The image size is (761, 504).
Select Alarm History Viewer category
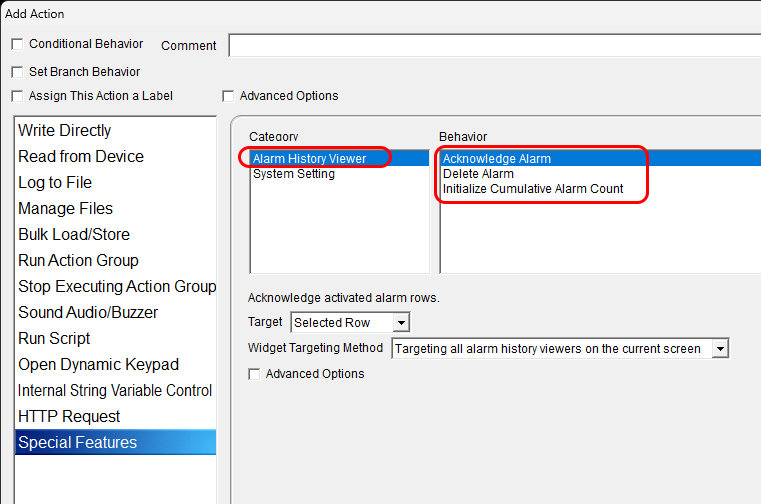[309, 159]
